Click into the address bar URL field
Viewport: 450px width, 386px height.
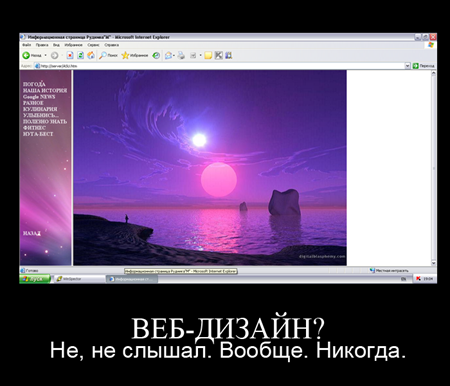point(220,66)
